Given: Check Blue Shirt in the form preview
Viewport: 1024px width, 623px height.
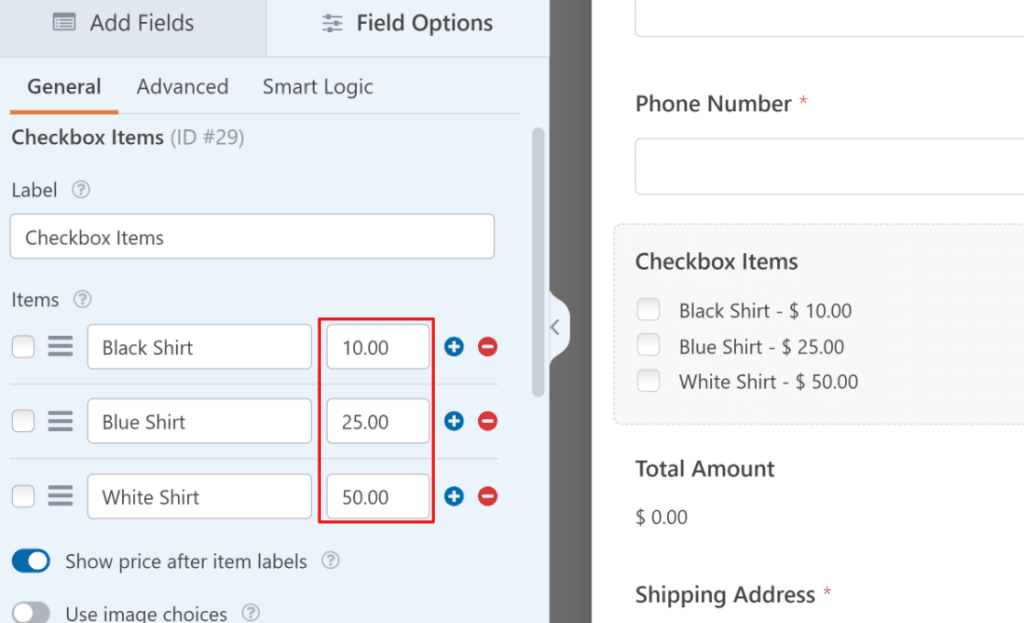Looking at the screenshot, I should pyautogui.click(x=648, y=345).
